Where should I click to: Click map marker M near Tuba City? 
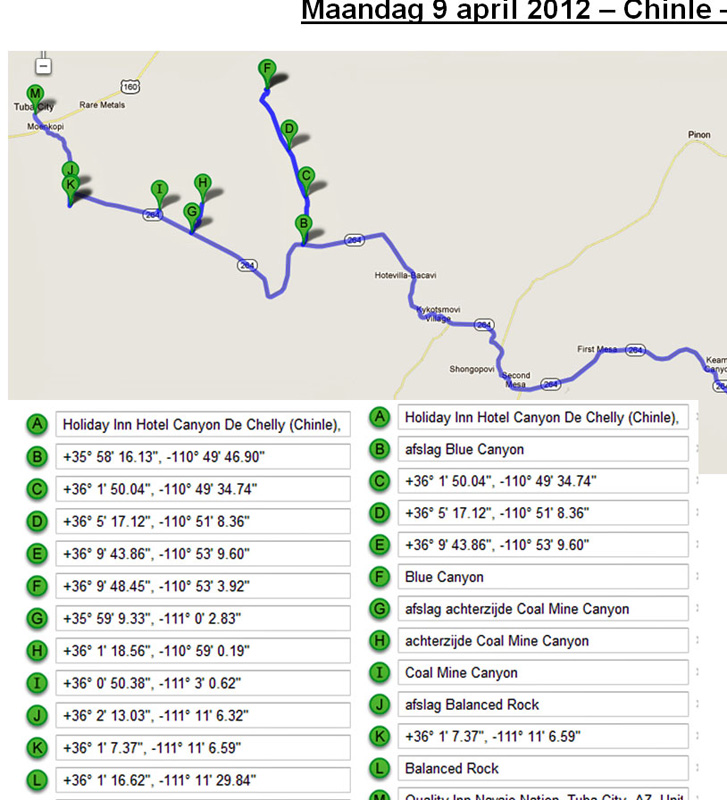click(35, 94)
